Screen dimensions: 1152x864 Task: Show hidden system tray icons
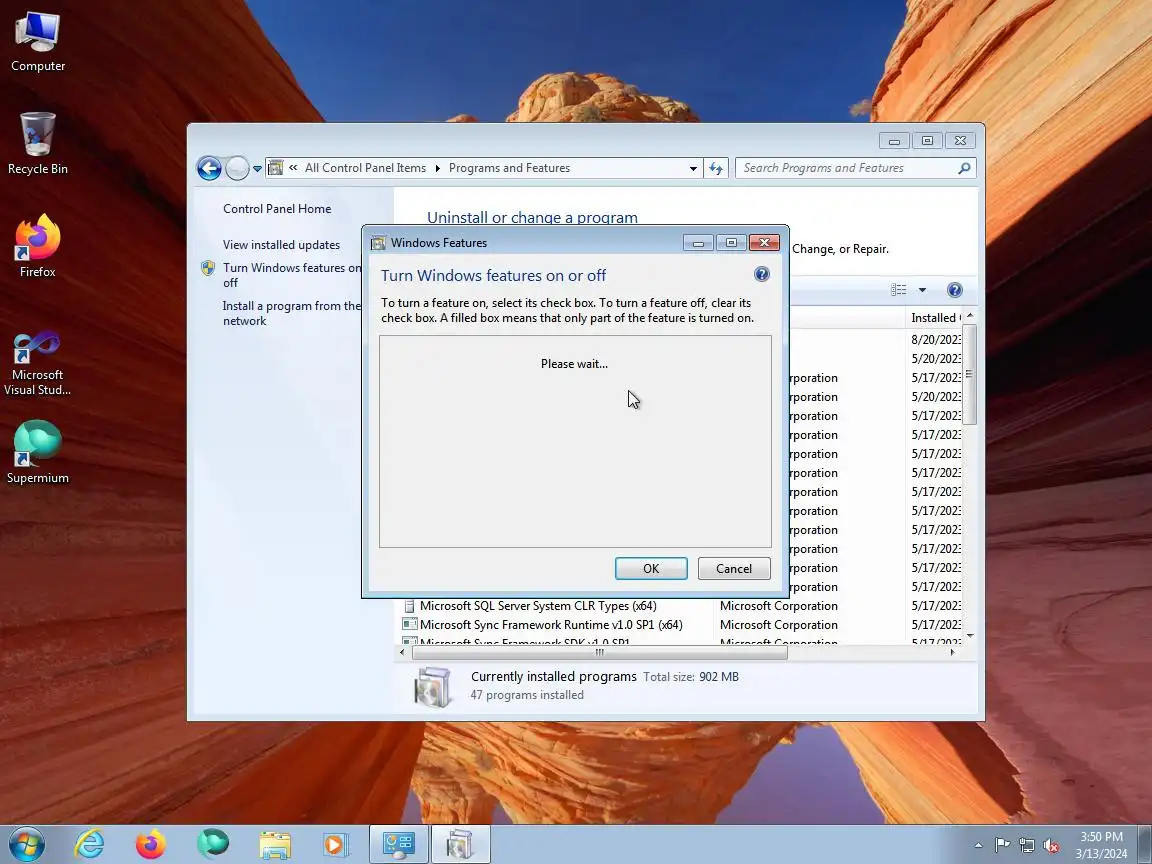coord(978,845)
